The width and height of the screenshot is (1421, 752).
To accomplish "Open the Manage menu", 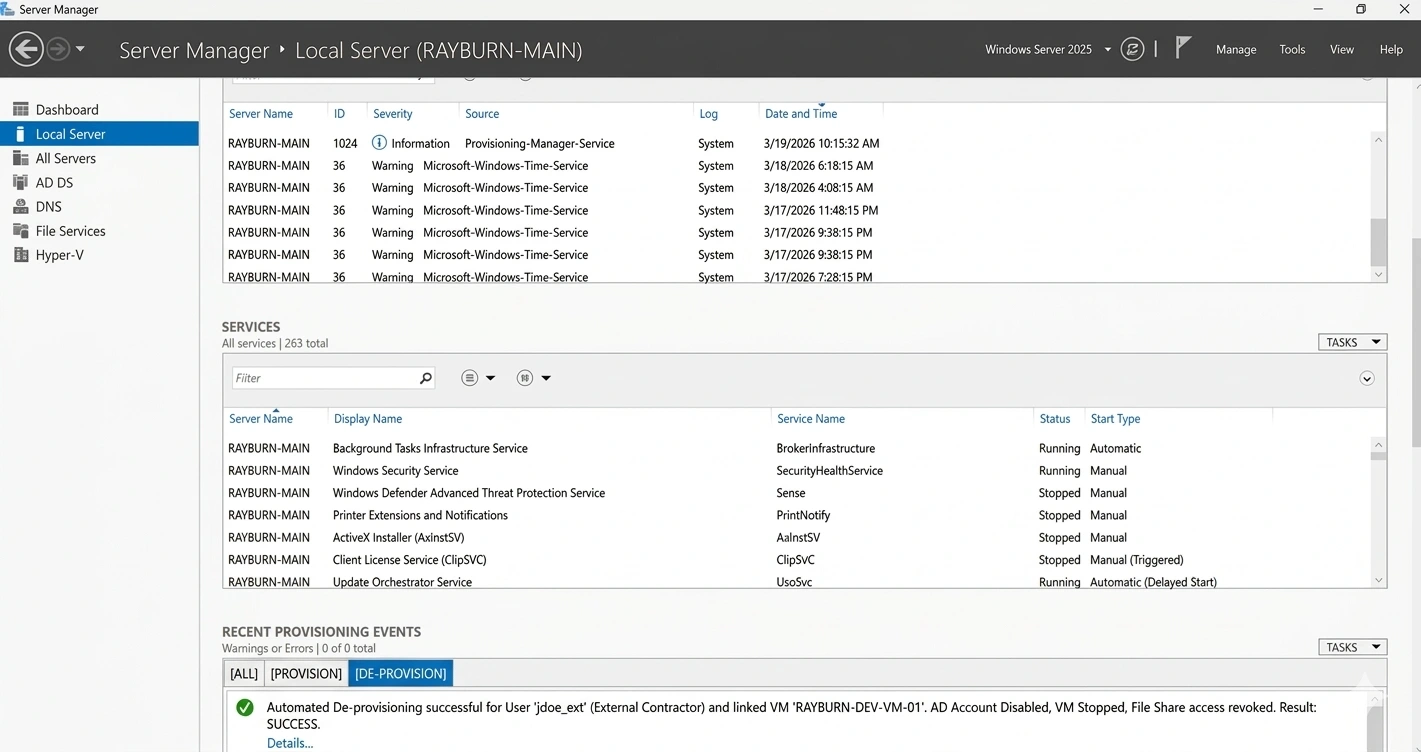I will click(1235, 49).
